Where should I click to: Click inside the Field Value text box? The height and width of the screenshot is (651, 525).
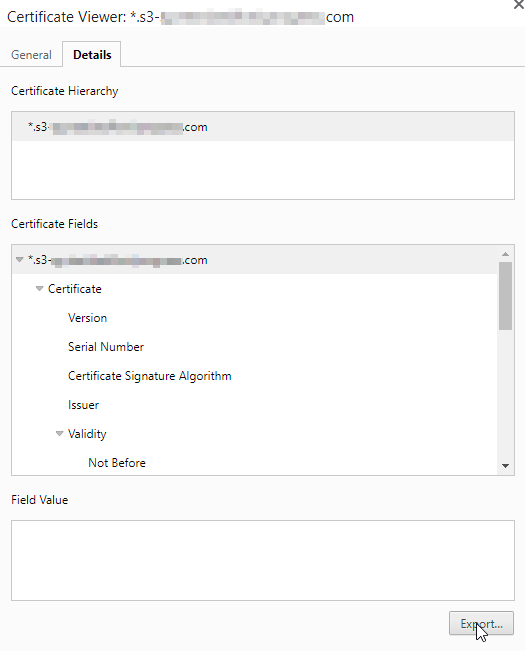pyautogui.click(x=263, y=560)
